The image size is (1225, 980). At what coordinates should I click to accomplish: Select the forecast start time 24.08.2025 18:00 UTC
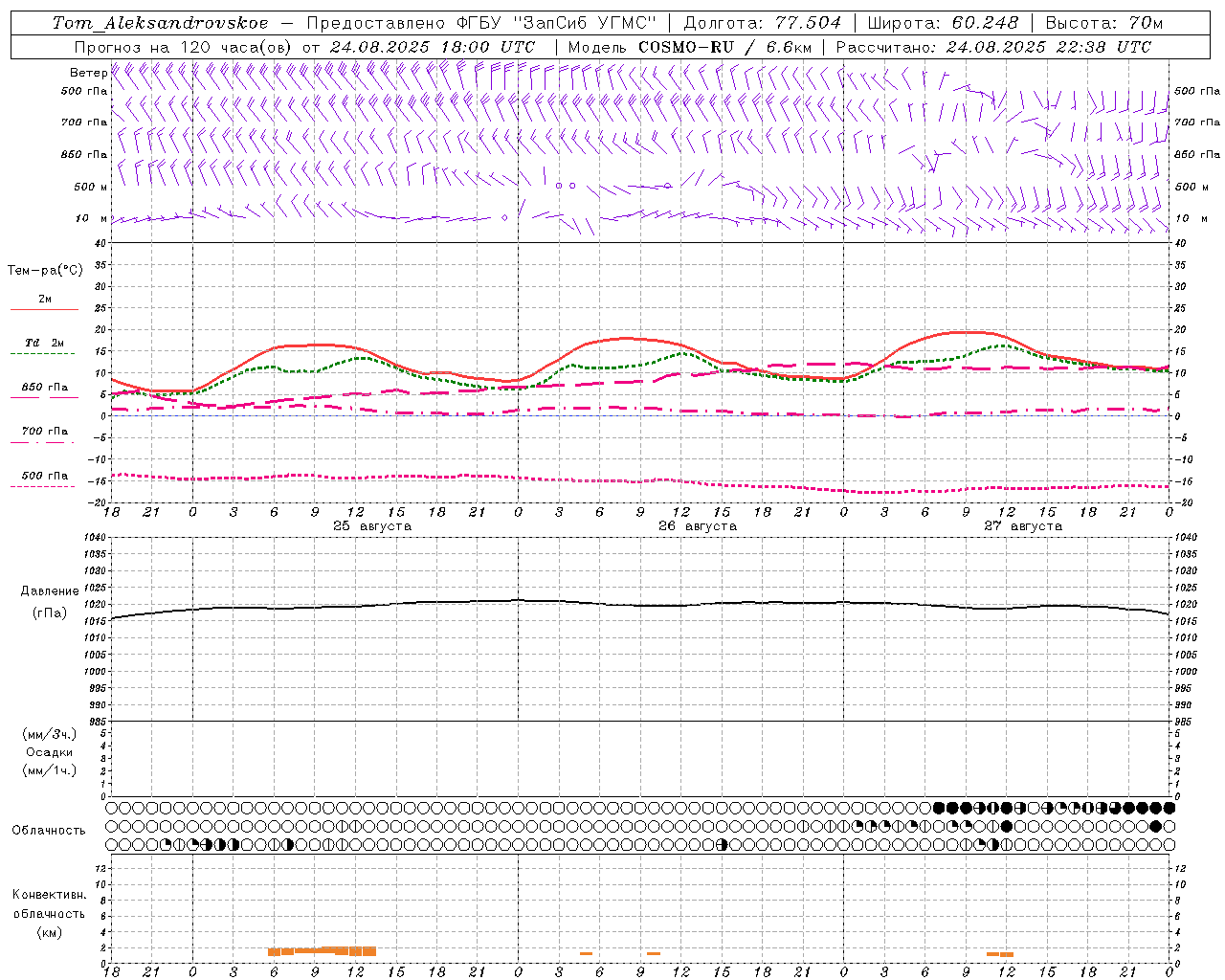coord(433,47)
